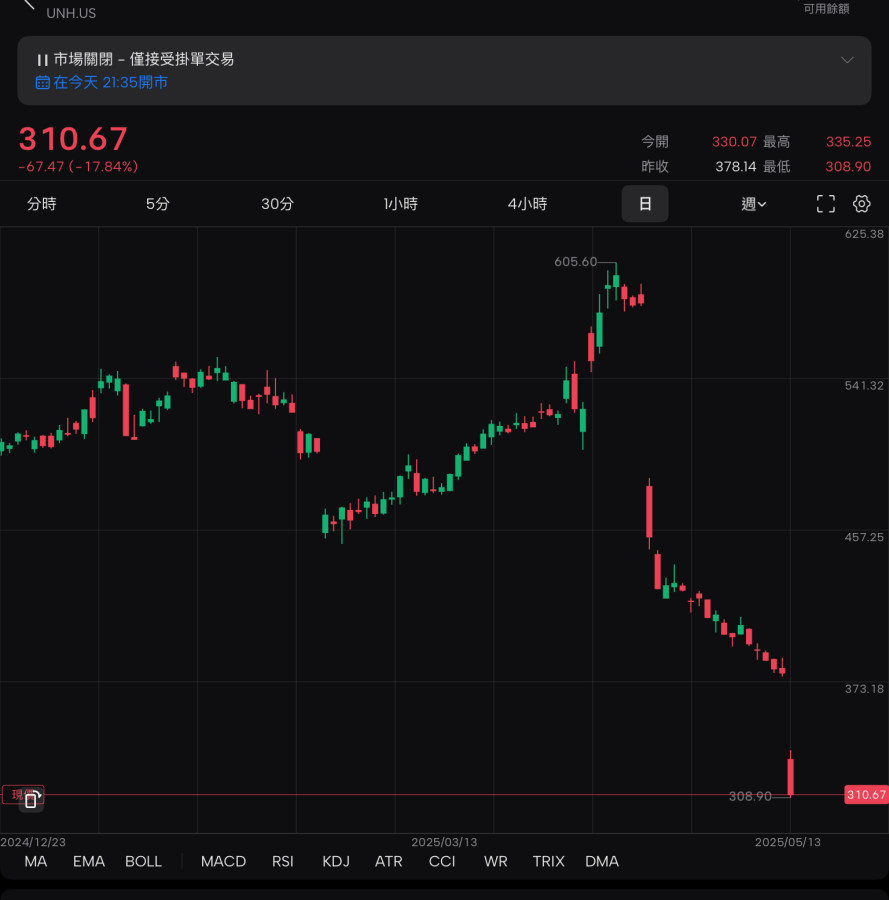Show the RSI indicator
This screenshot has width=889, height=900.
point(283,861)
